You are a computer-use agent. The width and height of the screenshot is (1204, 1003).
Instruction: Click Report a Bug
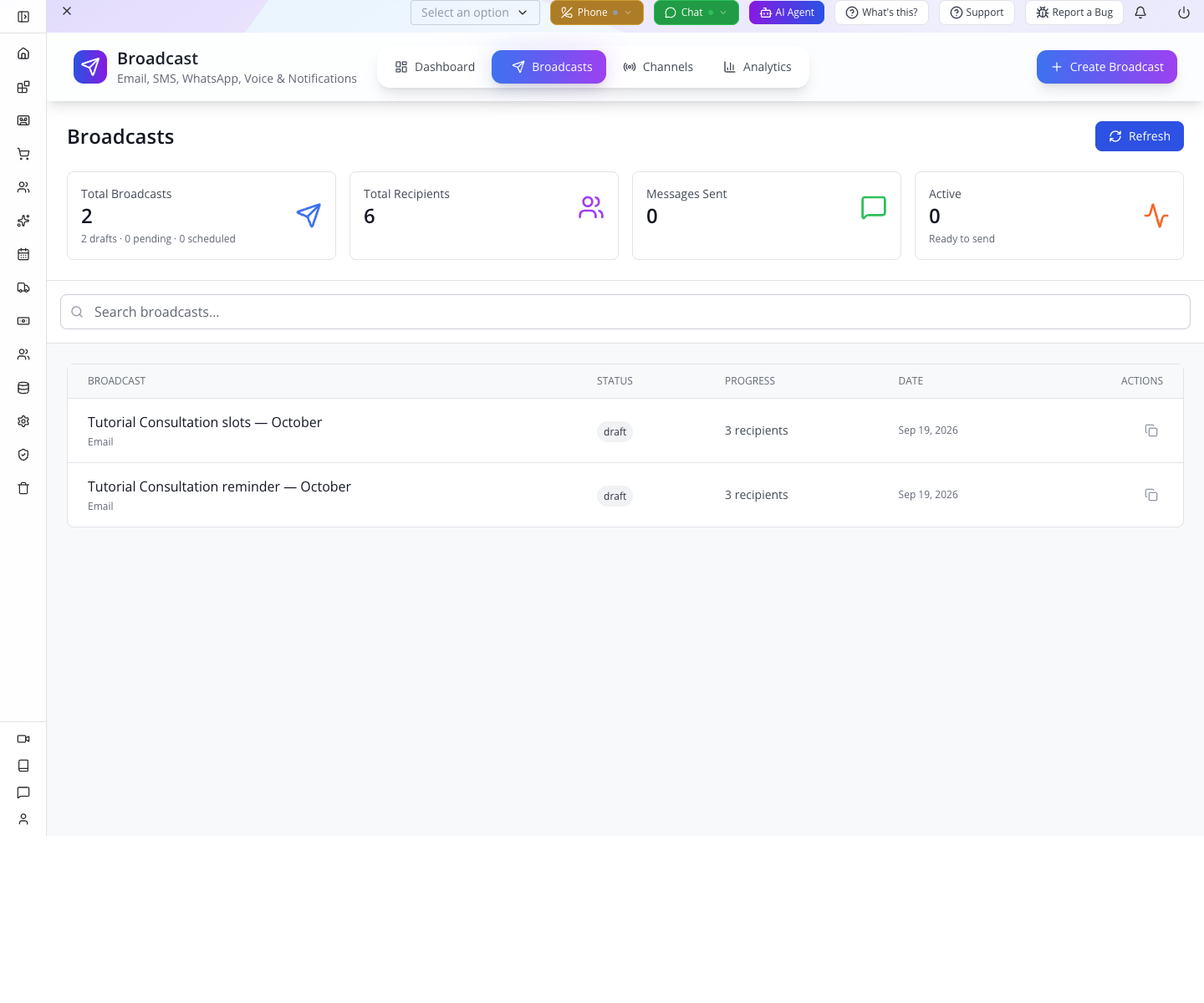(x=1074, y=13)
